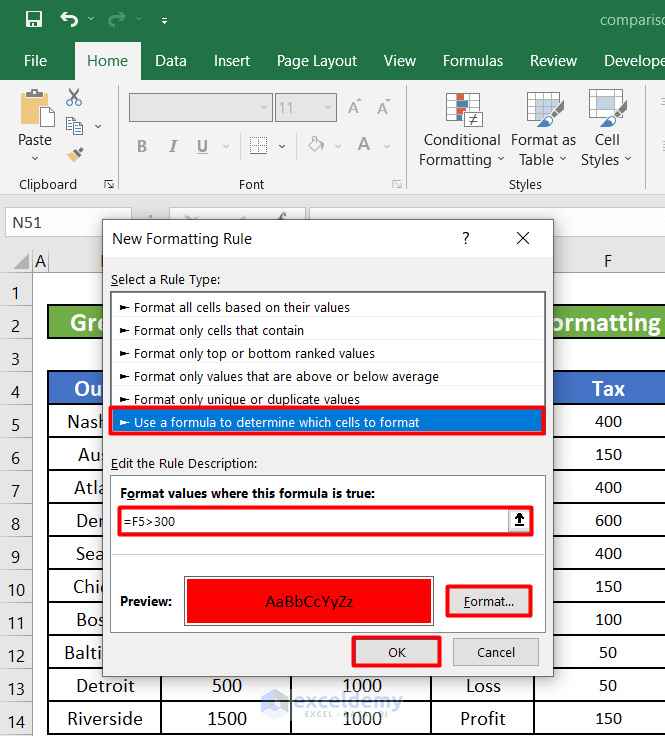Select column F header
The image size is (665, 736).
(608, 261)
